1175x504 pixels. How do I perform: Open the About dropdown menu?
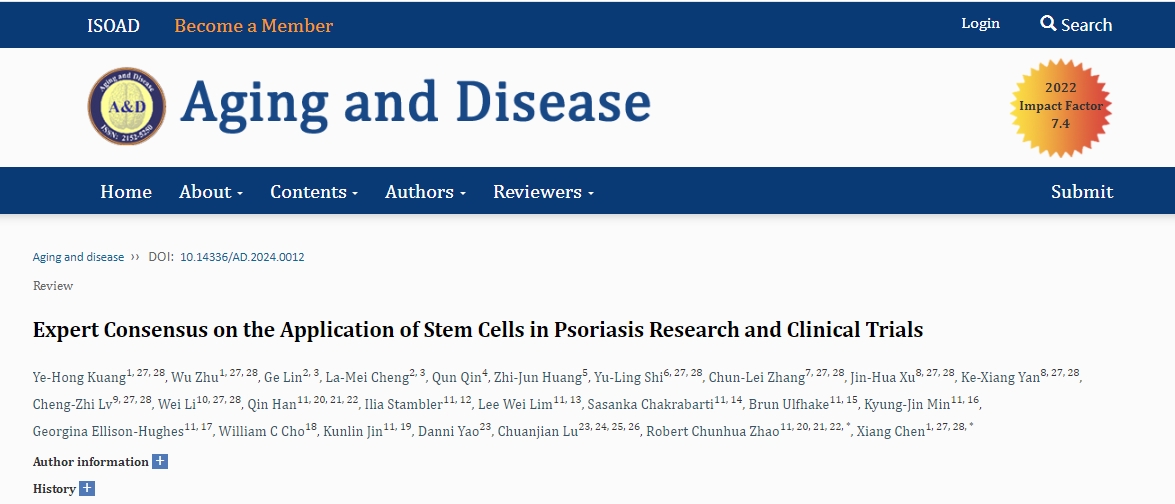[211, 192]
